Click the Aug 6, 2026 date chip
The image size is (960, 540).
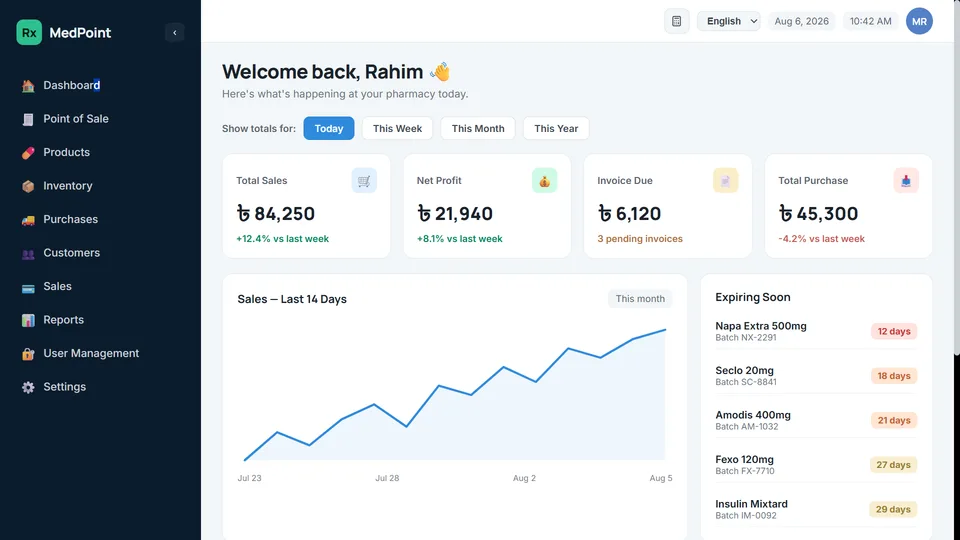[801, 21]
